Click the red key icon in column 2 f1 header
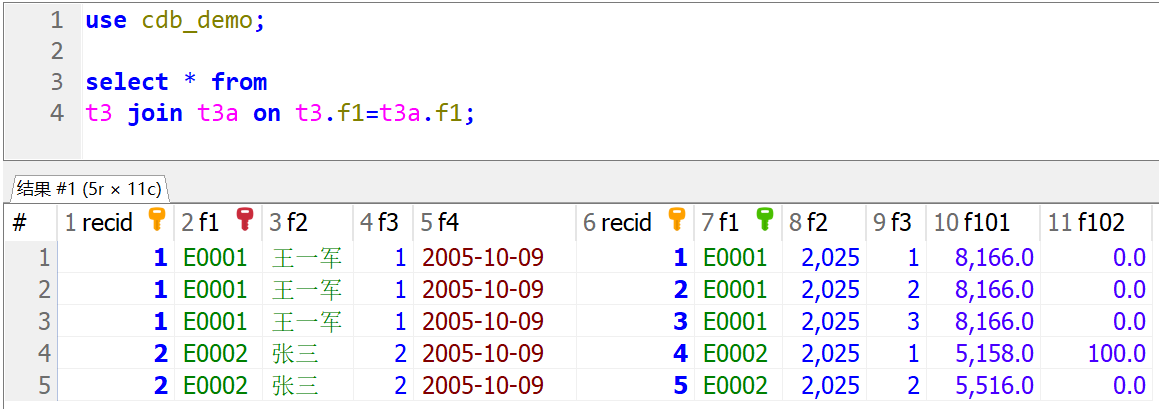1159x409 pixels. [x=245, y=221]
